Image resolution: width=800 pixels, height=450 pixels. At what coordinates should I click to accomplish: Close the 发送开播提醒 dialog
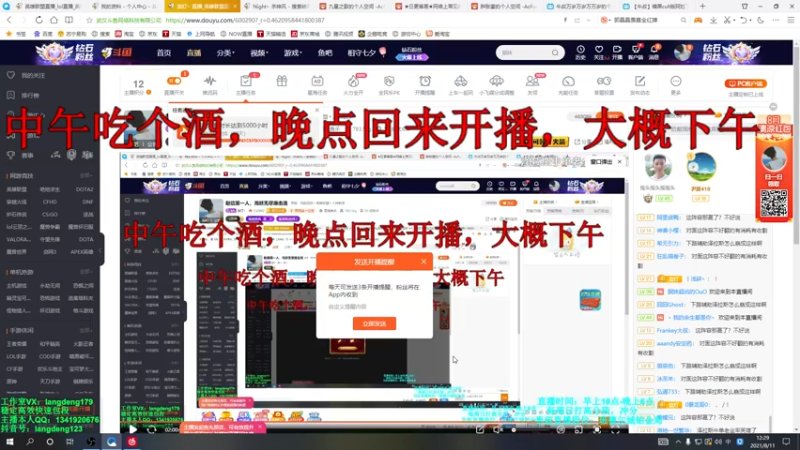pyautogui.click(x=423, y=262)
